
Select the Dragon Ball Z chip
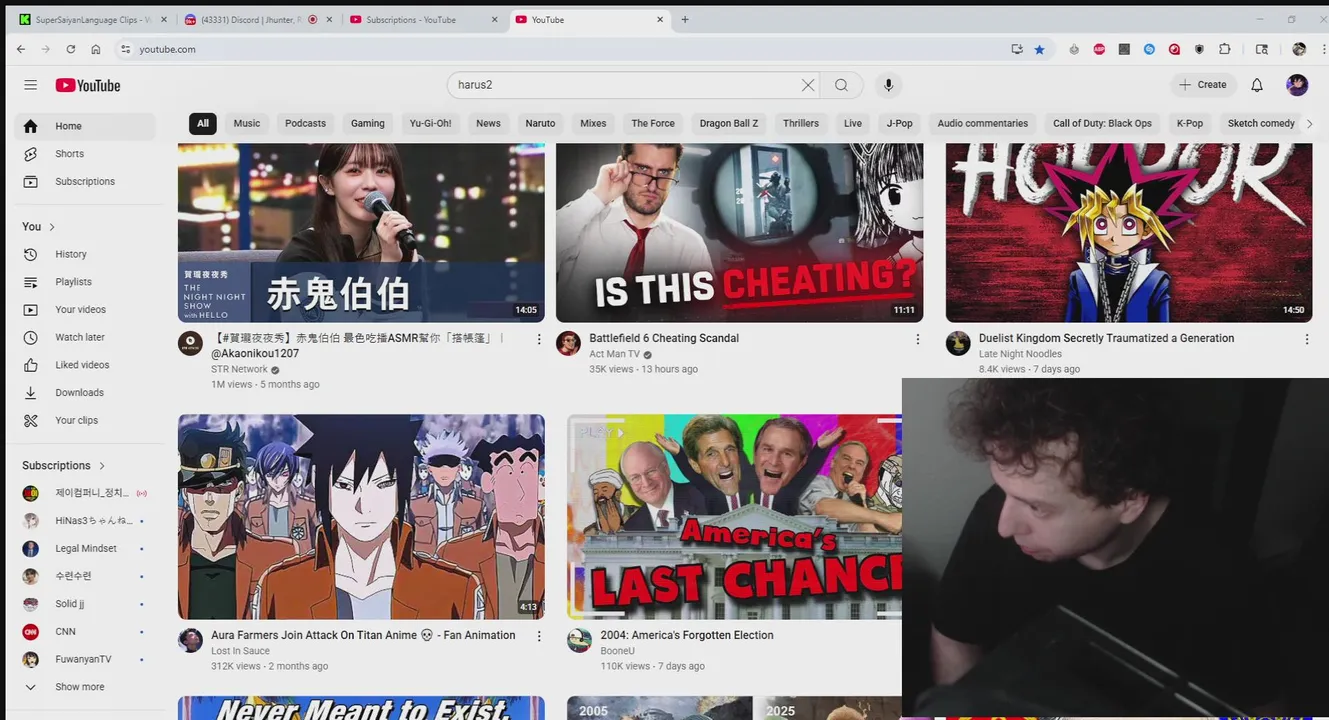pos(729,124)
